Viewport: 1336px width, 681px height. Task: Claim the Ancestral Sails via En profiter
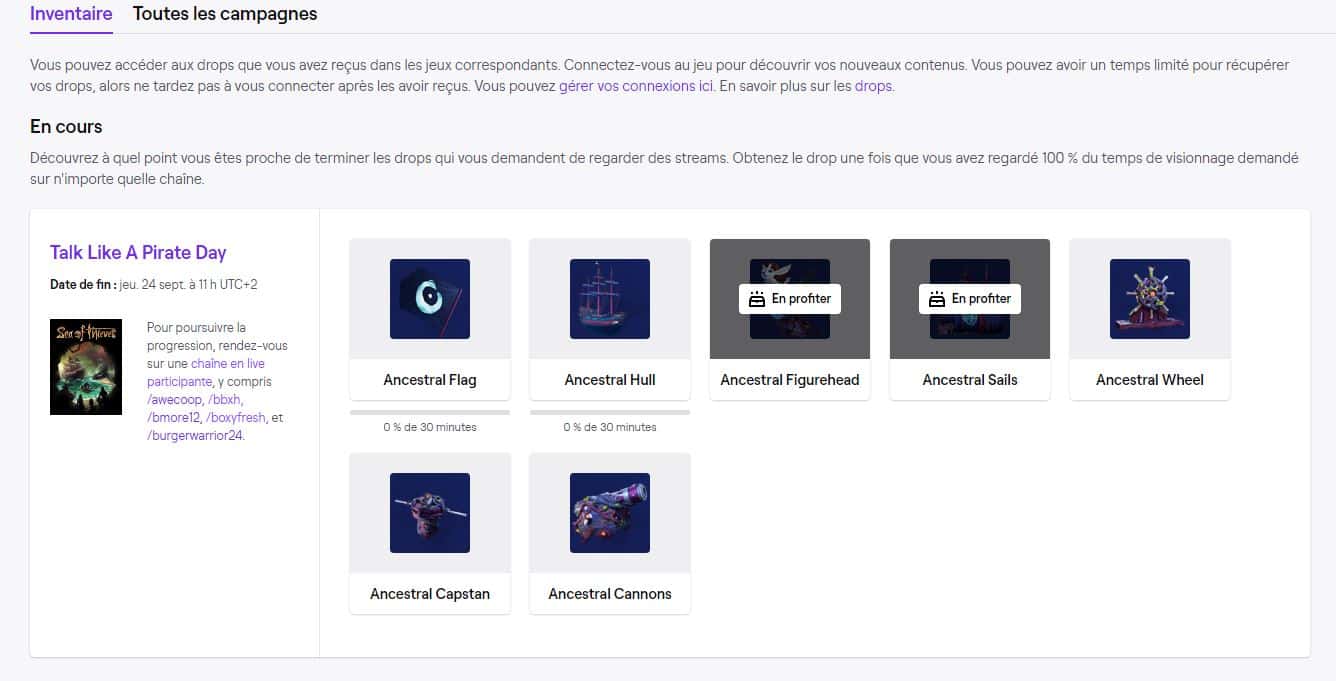970,299
